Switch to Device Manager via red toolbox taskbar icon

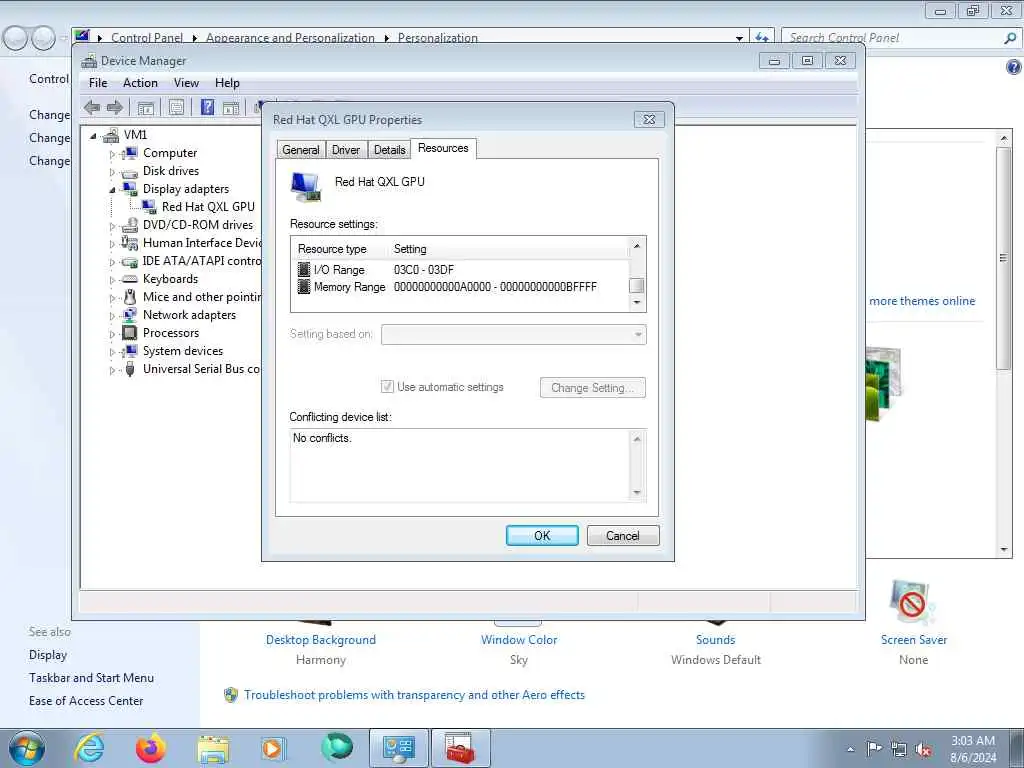click(x=460, y=748)
